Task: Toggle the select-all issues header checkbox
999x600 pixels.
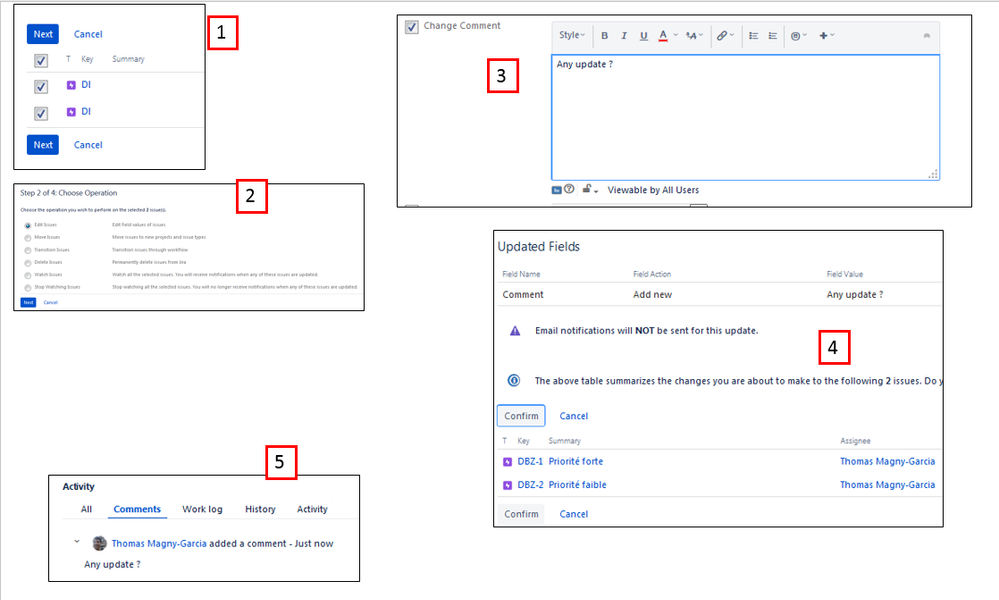Action: pos(41,61)
